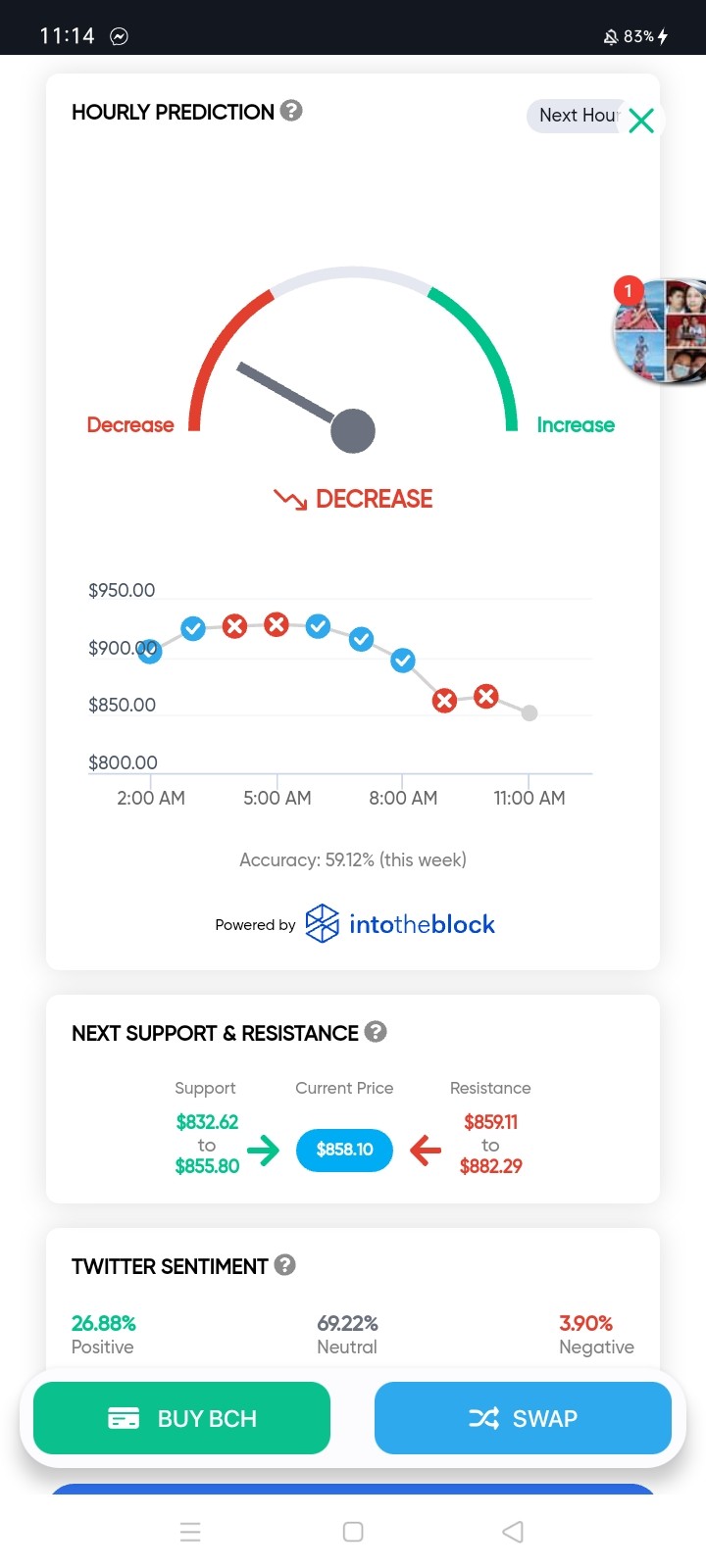Image resolution: width=706 pixels, height=1568 pixels.
Task: Tap the Android home navigation button
Action: [353, 1532]
